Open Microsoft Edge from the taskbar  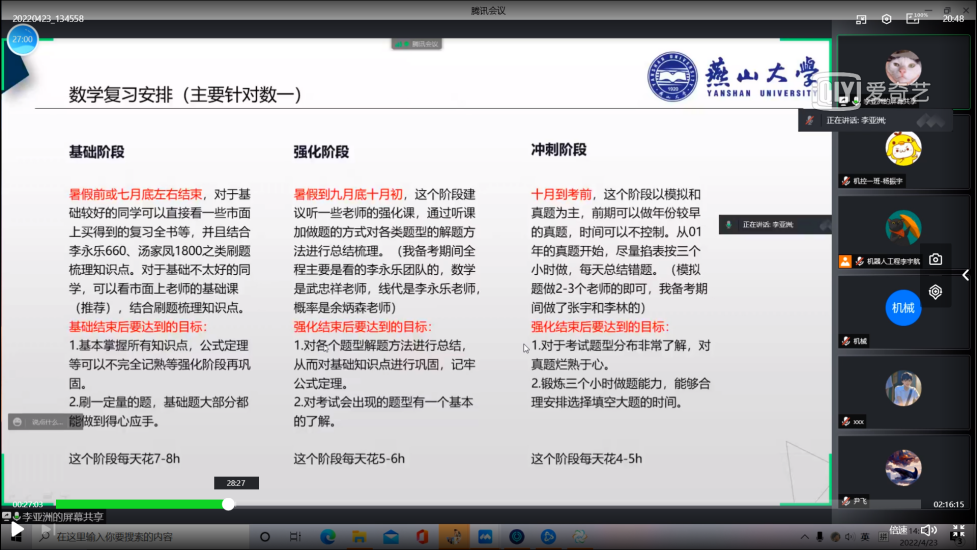(x=327, y=537)
